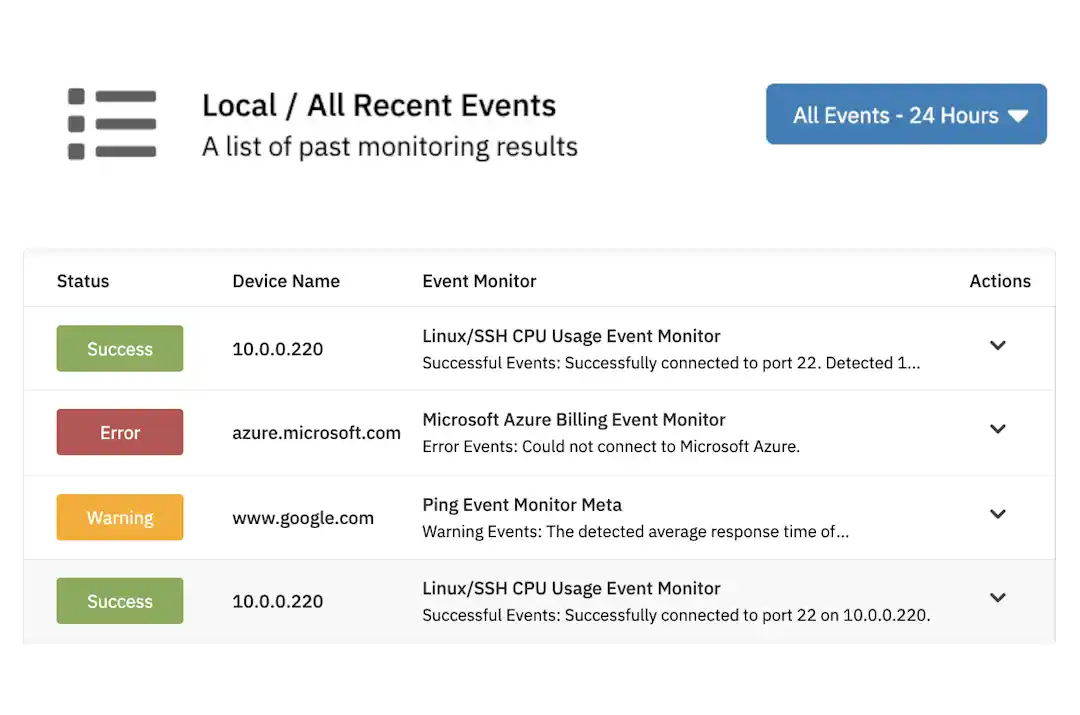Expand the last Success event row
This screenshot has width=1080, height=715.
click(997, 598)
